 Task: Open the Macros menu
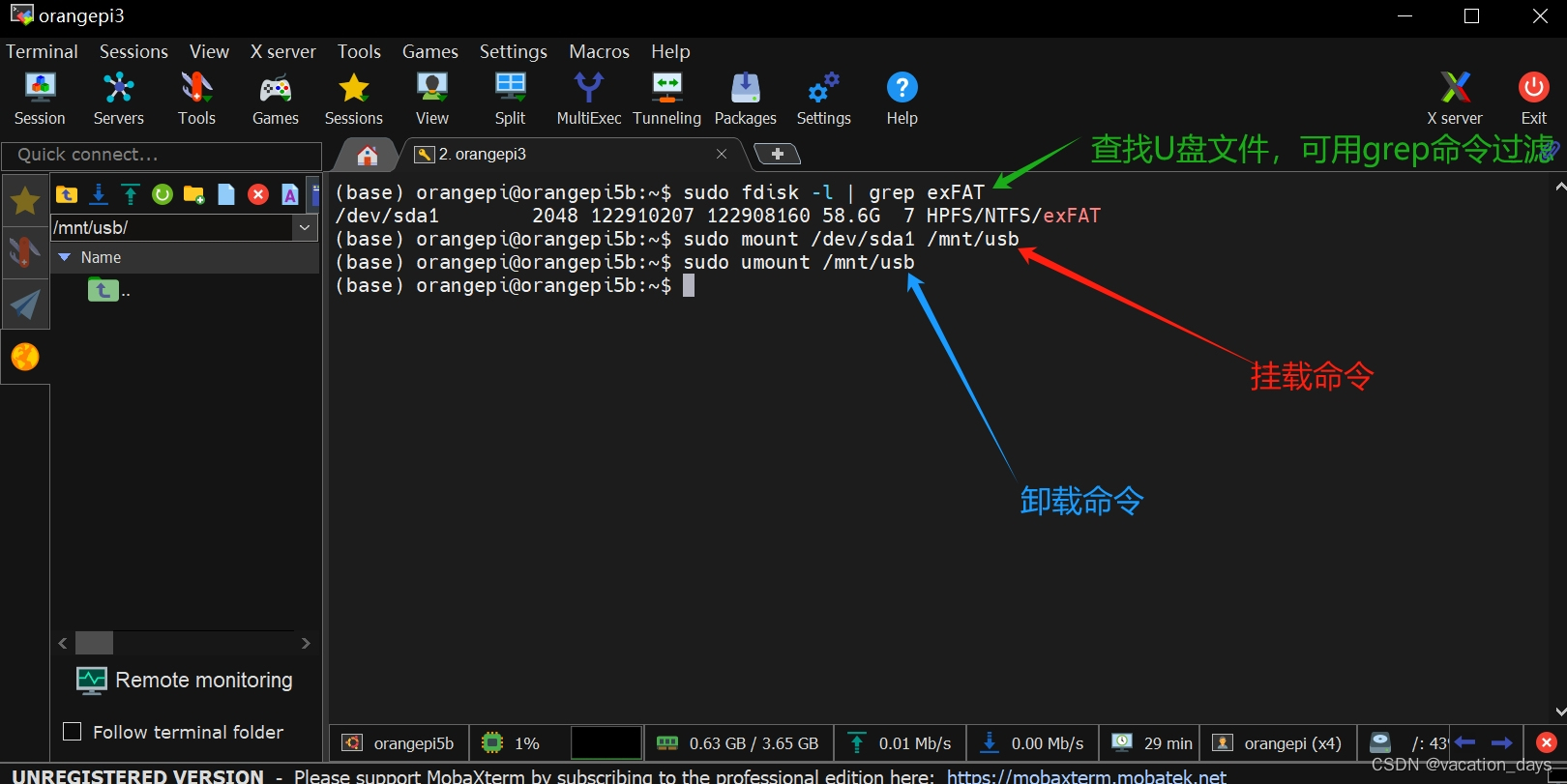599,51
